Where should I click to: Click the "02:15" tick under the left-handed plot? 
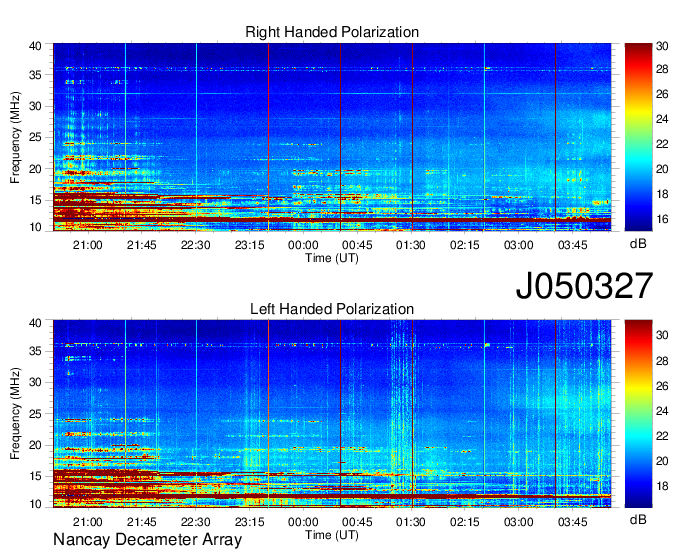[x=465, y=522]
